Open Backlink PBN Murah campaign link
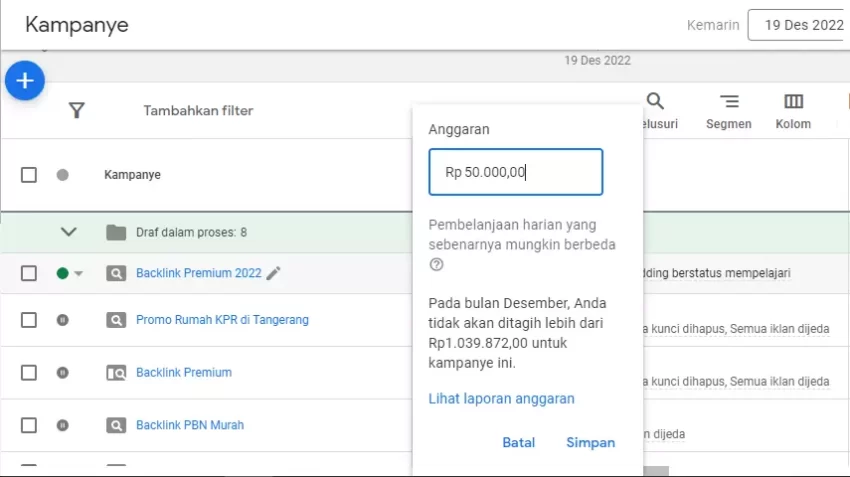Image resolution: width=850 pixels, height=477 pixels. (x=190, y=425)
